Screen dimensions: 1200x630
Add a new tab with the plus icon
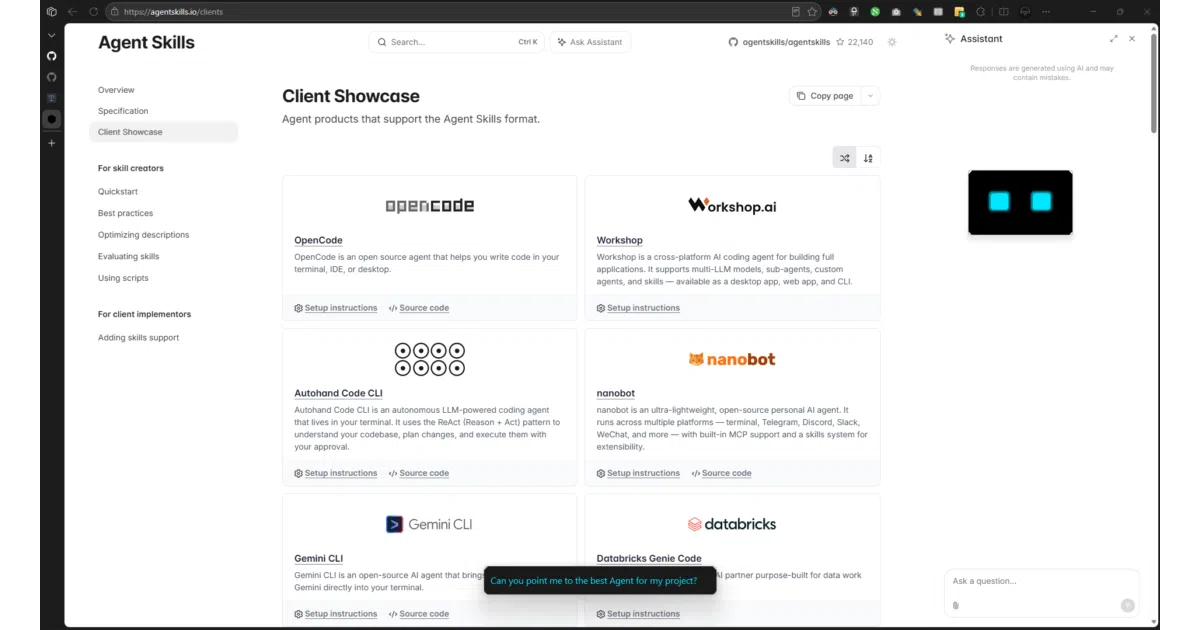click(52, 143)
